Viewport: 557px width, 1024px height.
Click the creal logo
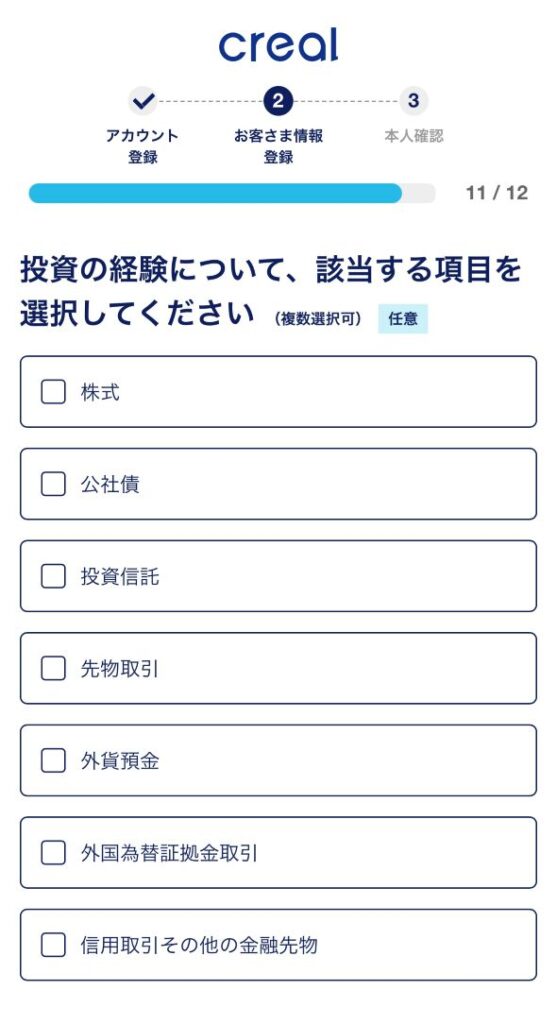[278, 45]
